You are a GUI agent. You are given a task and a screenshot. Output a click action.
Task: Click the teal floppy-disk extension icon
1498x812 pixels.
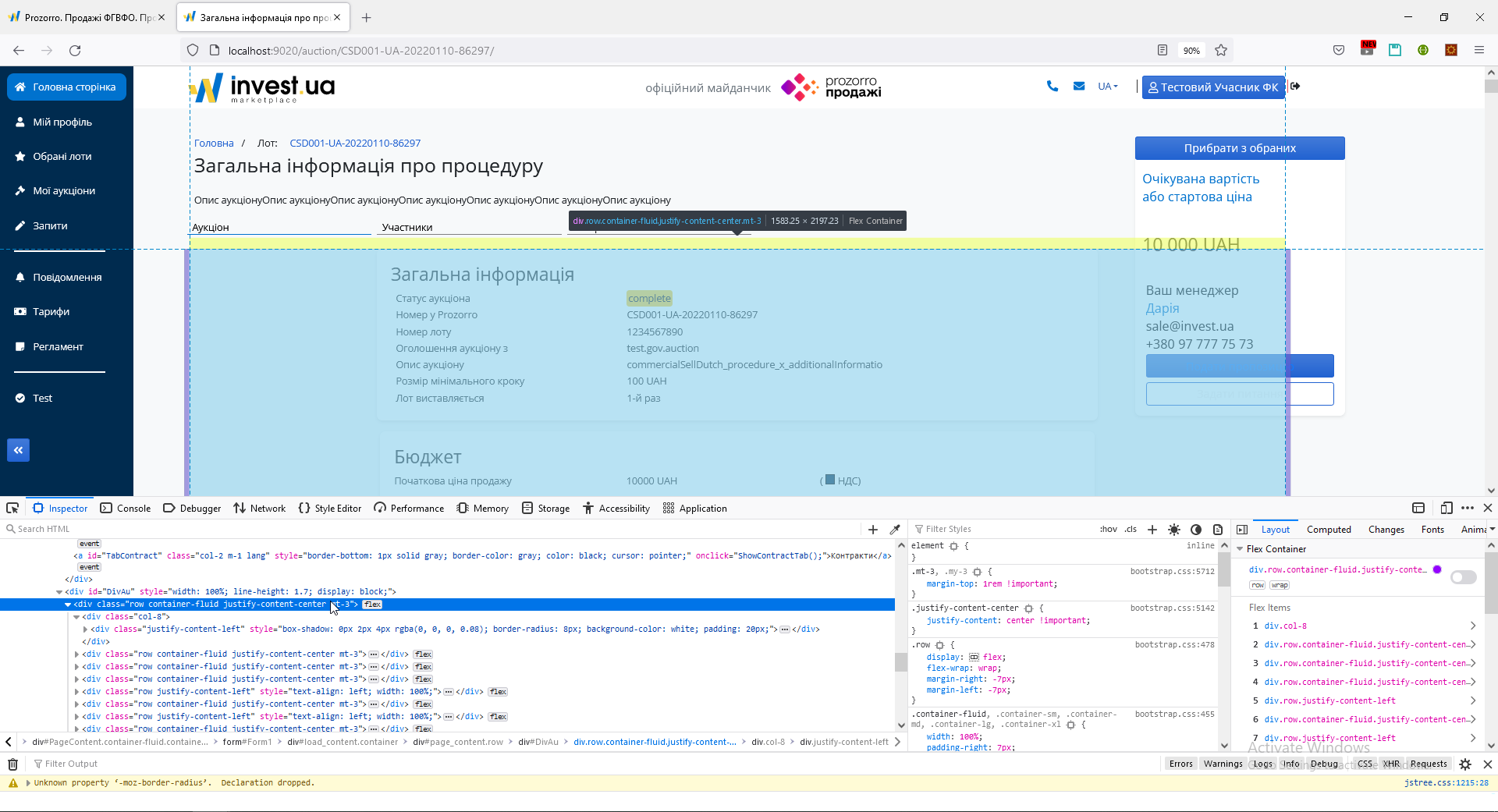pyautogui.click(x=1395, y=50)
